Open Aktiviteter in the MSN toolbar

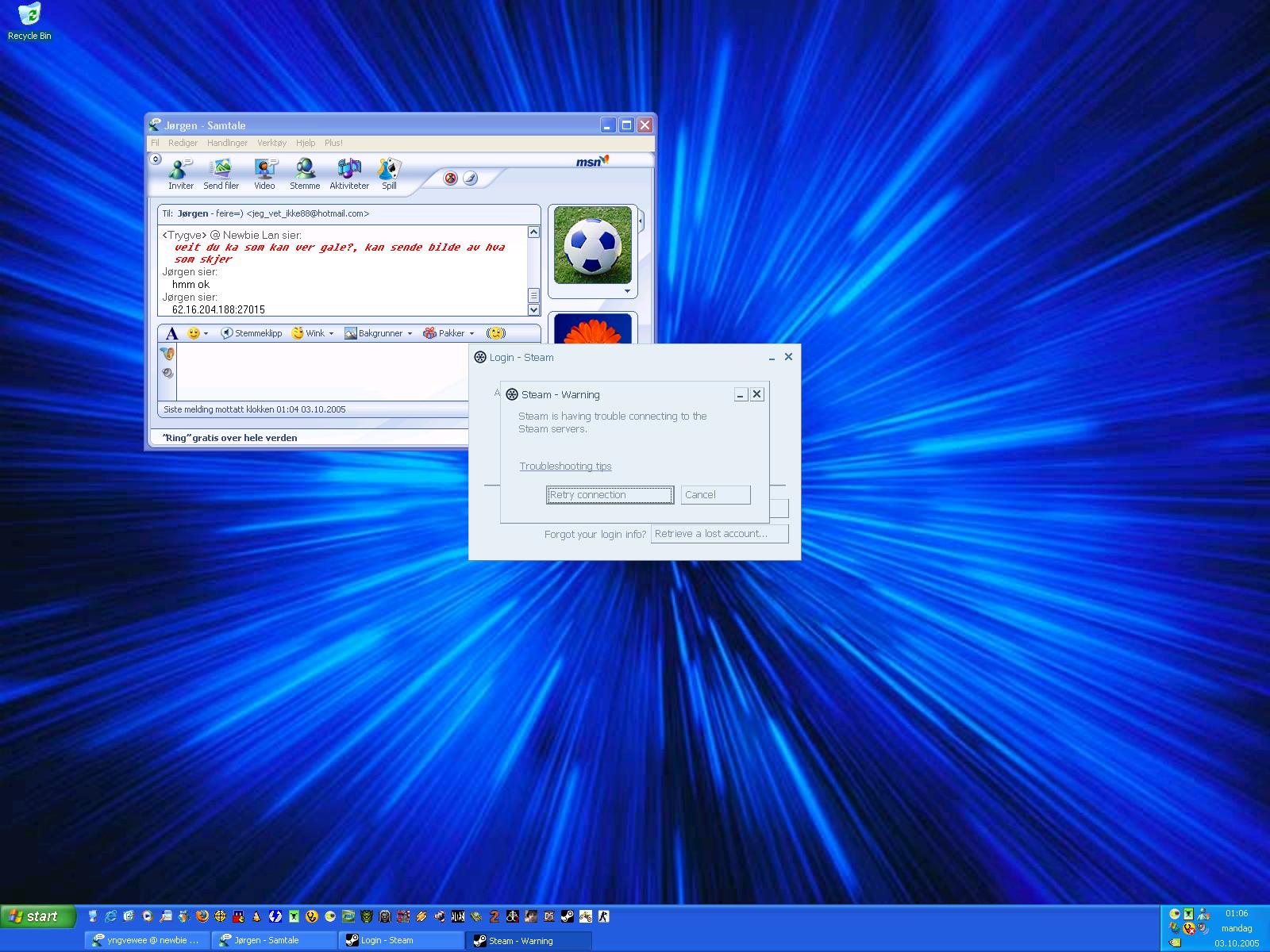[349, 175]
